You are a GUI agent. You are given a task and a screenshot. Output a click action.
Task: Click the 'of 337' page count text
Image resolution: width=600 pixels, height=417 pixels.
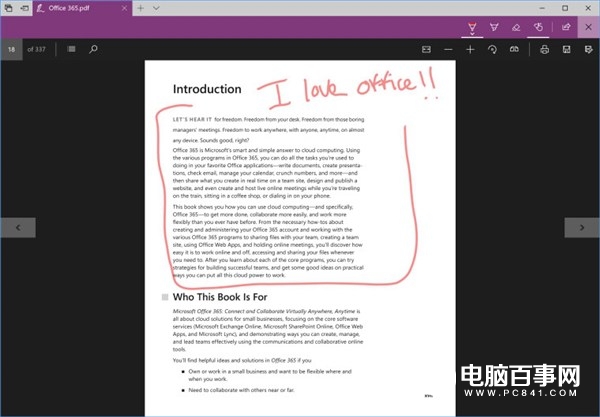tap(36, 49)
